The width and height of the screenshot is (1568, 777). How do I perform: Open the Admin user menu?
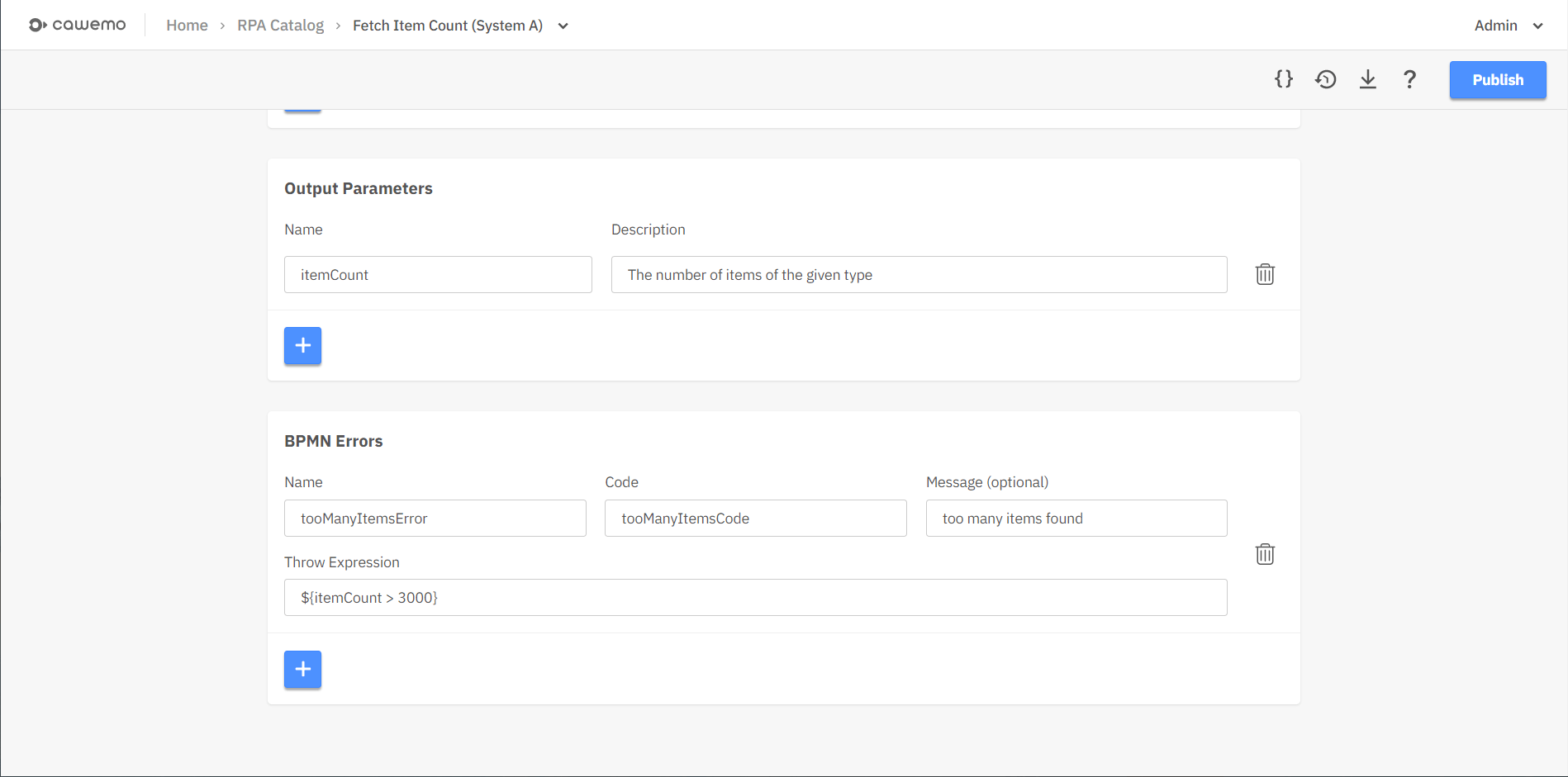click(x=1508, y=26)
